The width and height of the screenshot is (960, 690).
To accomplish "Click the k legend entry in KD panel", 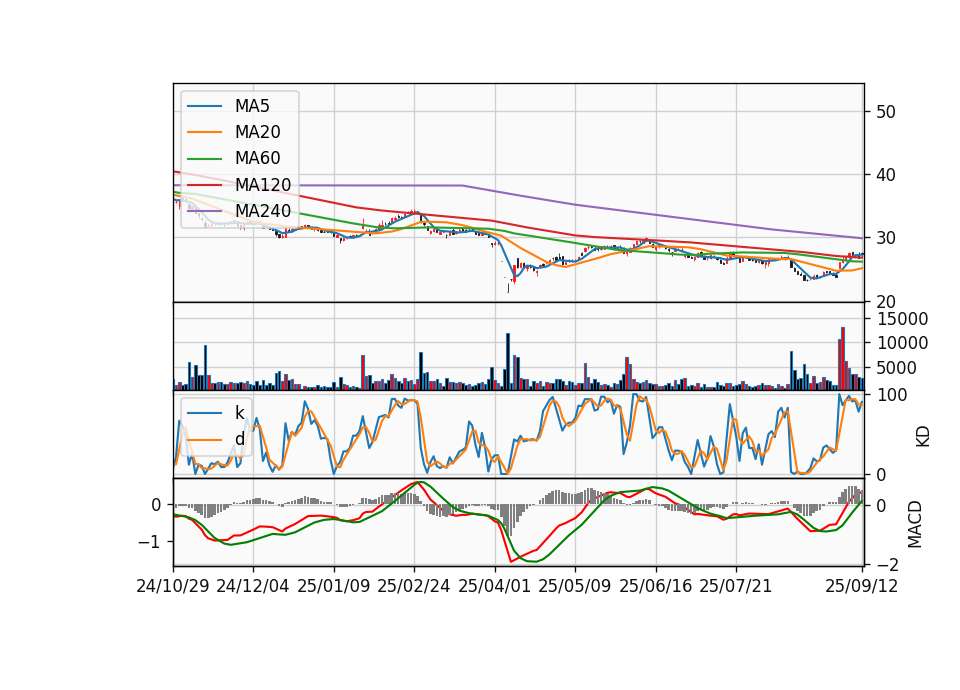I will 239,412.
